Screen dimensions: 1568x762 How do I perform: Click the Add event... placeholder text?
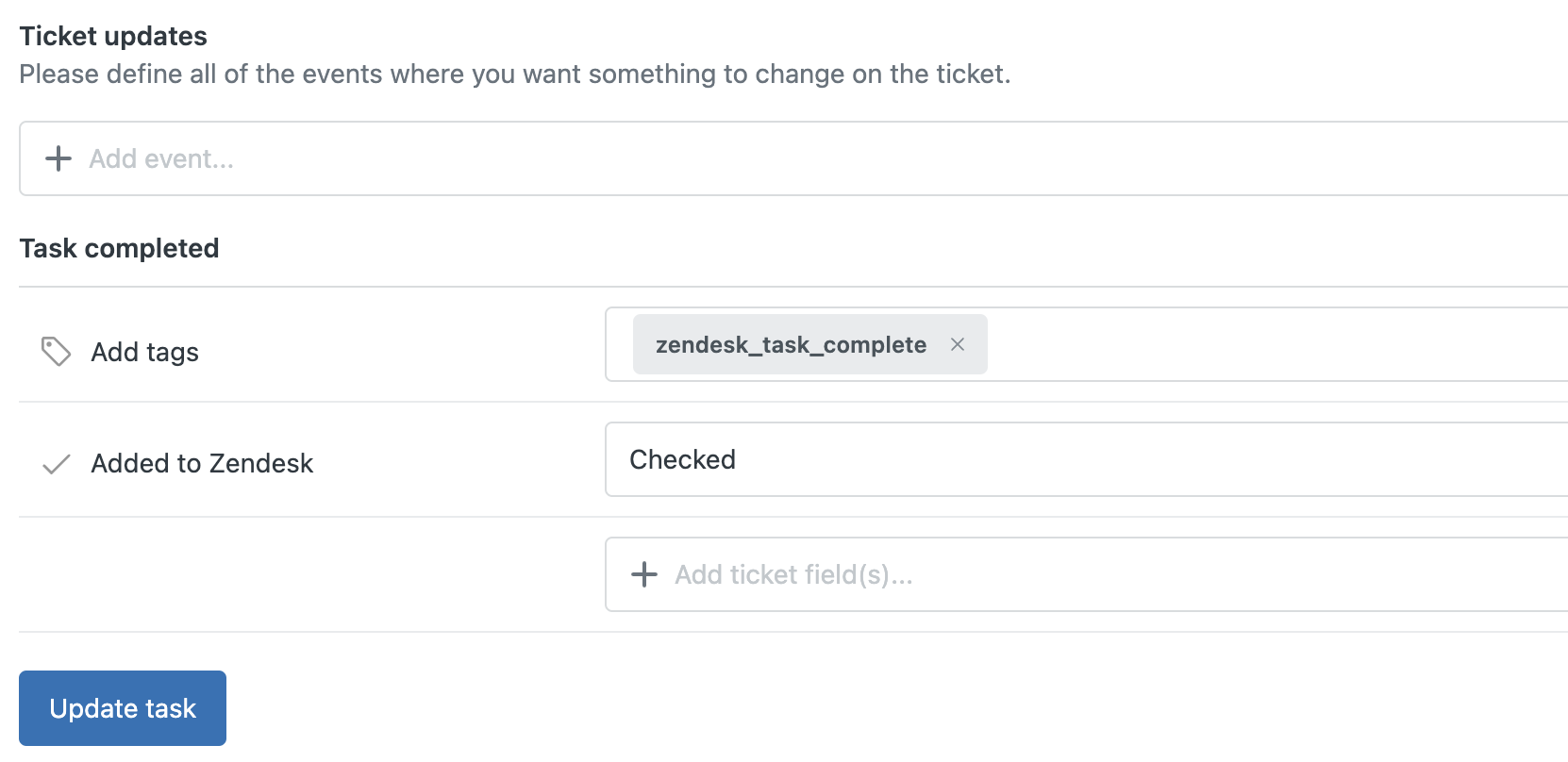coord(161,158)
